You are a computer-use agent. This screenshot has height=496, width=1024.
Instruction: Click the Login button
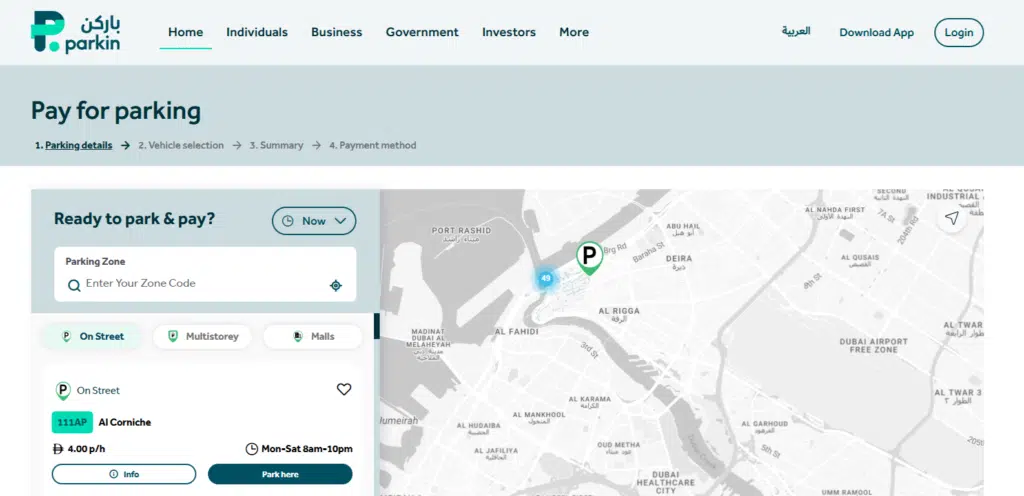click(959, 33)
